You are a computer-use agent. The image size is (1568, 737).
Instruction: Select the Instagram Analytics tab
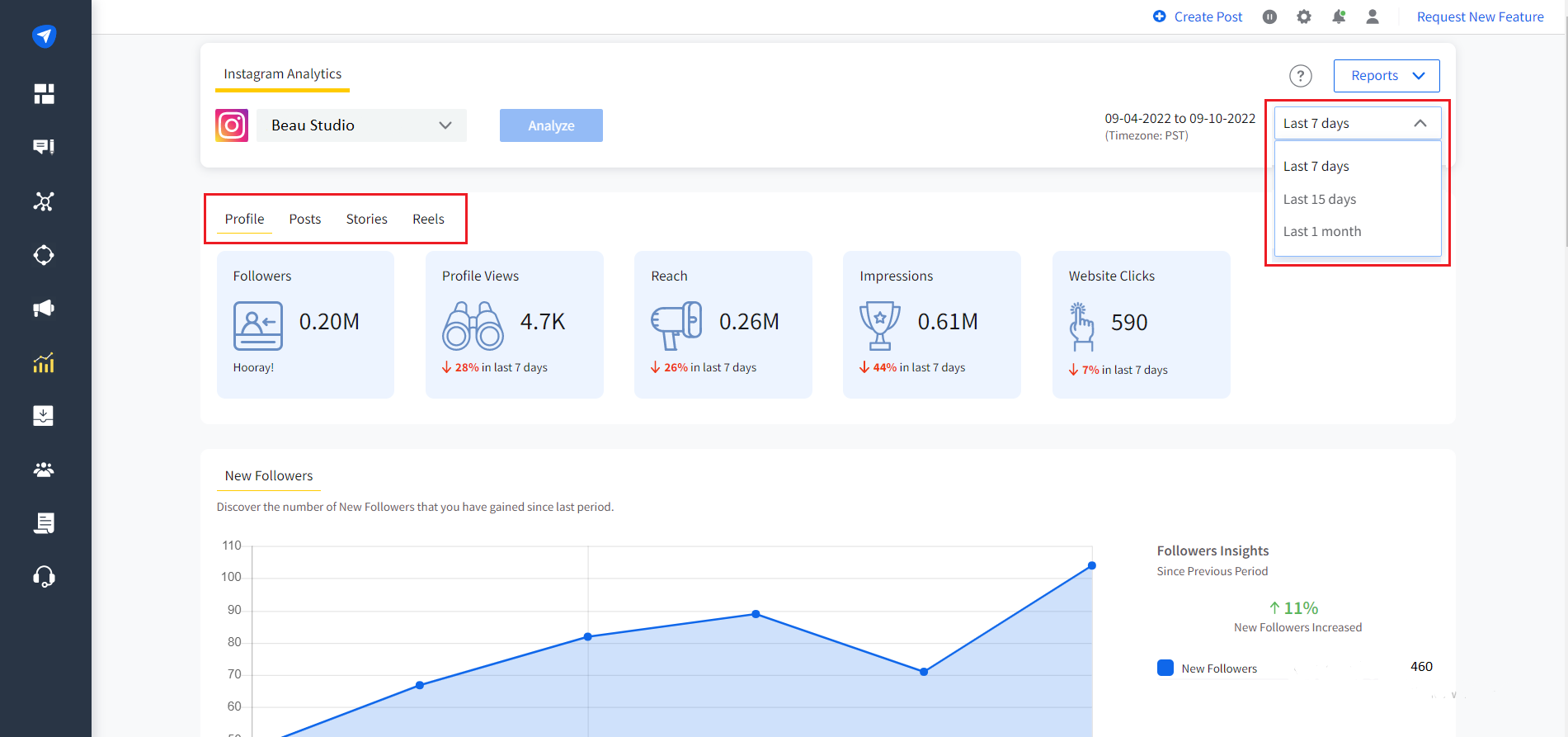282,74
